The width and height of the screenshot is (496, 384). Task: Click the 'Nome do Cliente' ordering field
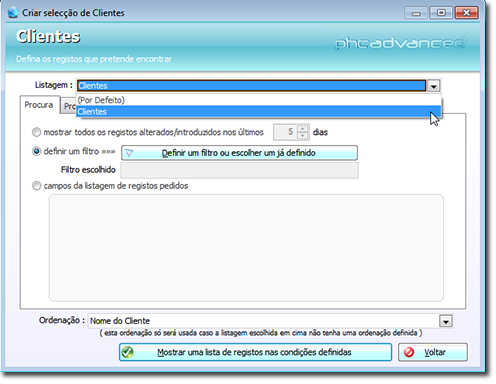click(264, 321)
